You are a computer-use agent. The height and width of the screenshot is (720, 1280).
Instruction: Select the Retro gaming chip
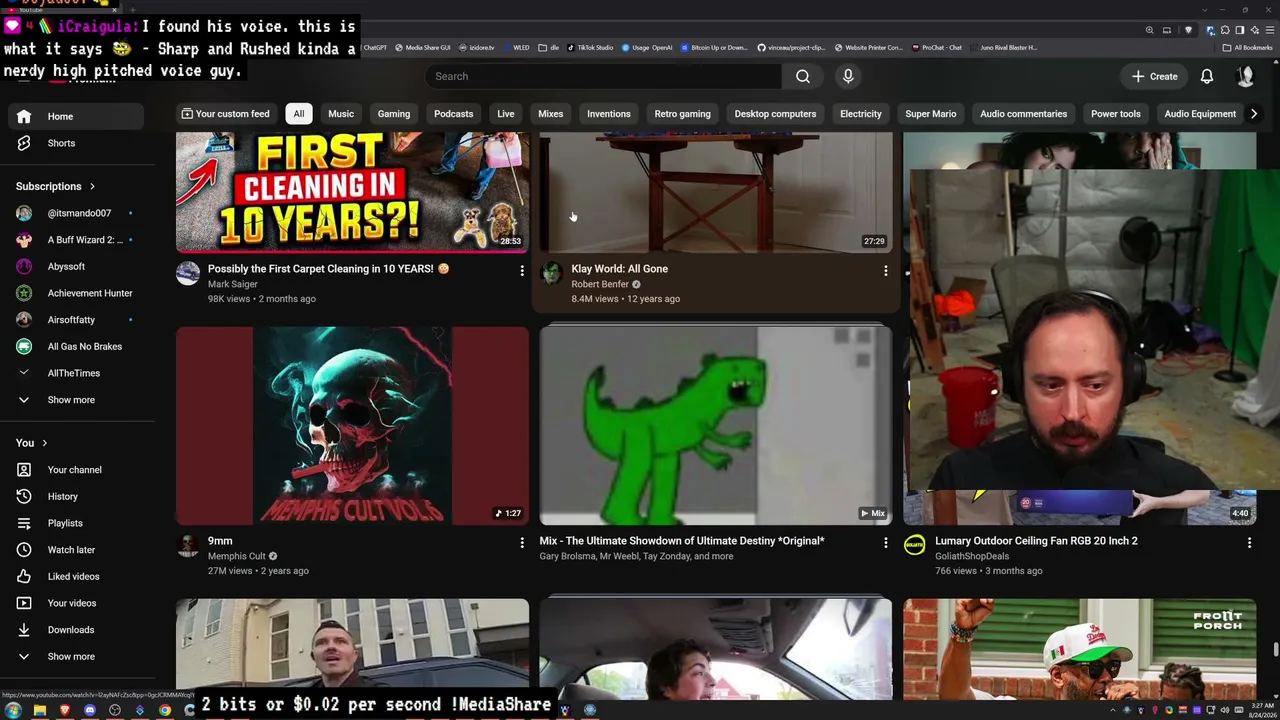[x=682, y=114]
